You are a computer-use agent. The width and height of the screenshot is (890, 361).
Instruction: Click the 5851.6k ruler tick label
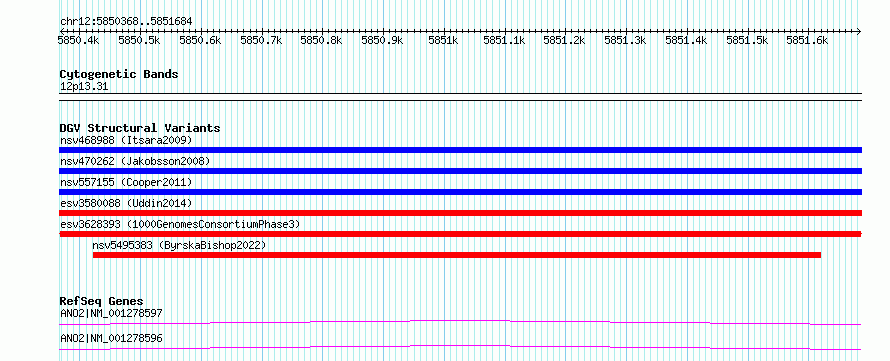(x=807, y=40)
